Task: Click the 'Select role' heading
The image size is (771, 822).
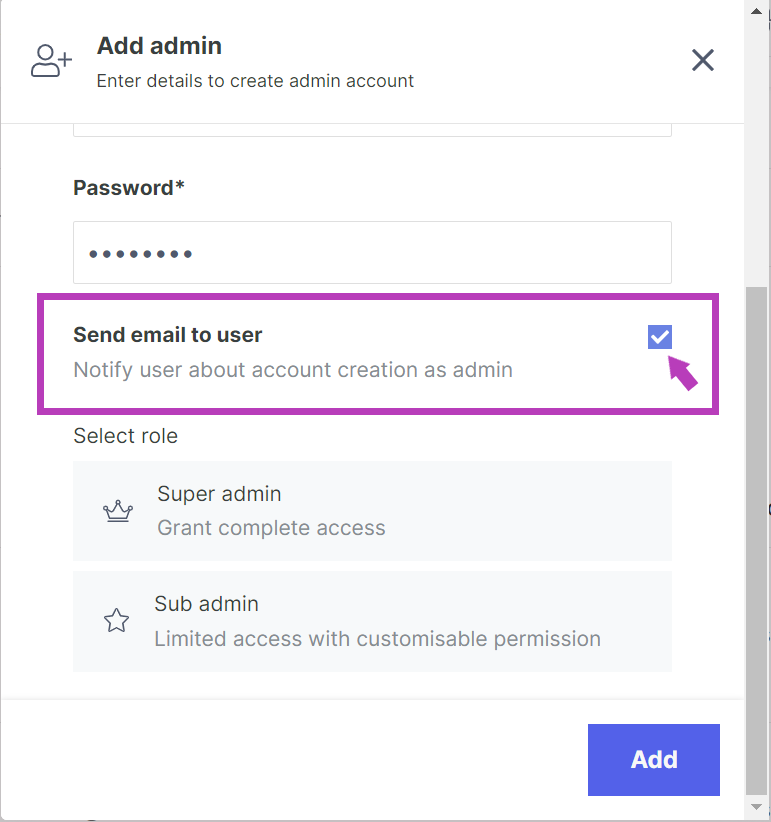Action: tap(125, 436)
